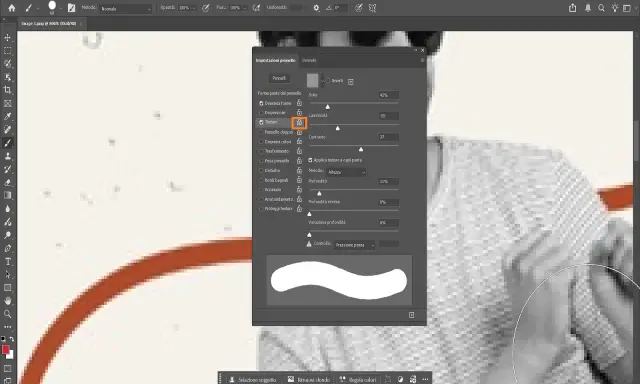Click the Profondità percentage field
Viewport: 640px width, 384px height.
point(389,181)
